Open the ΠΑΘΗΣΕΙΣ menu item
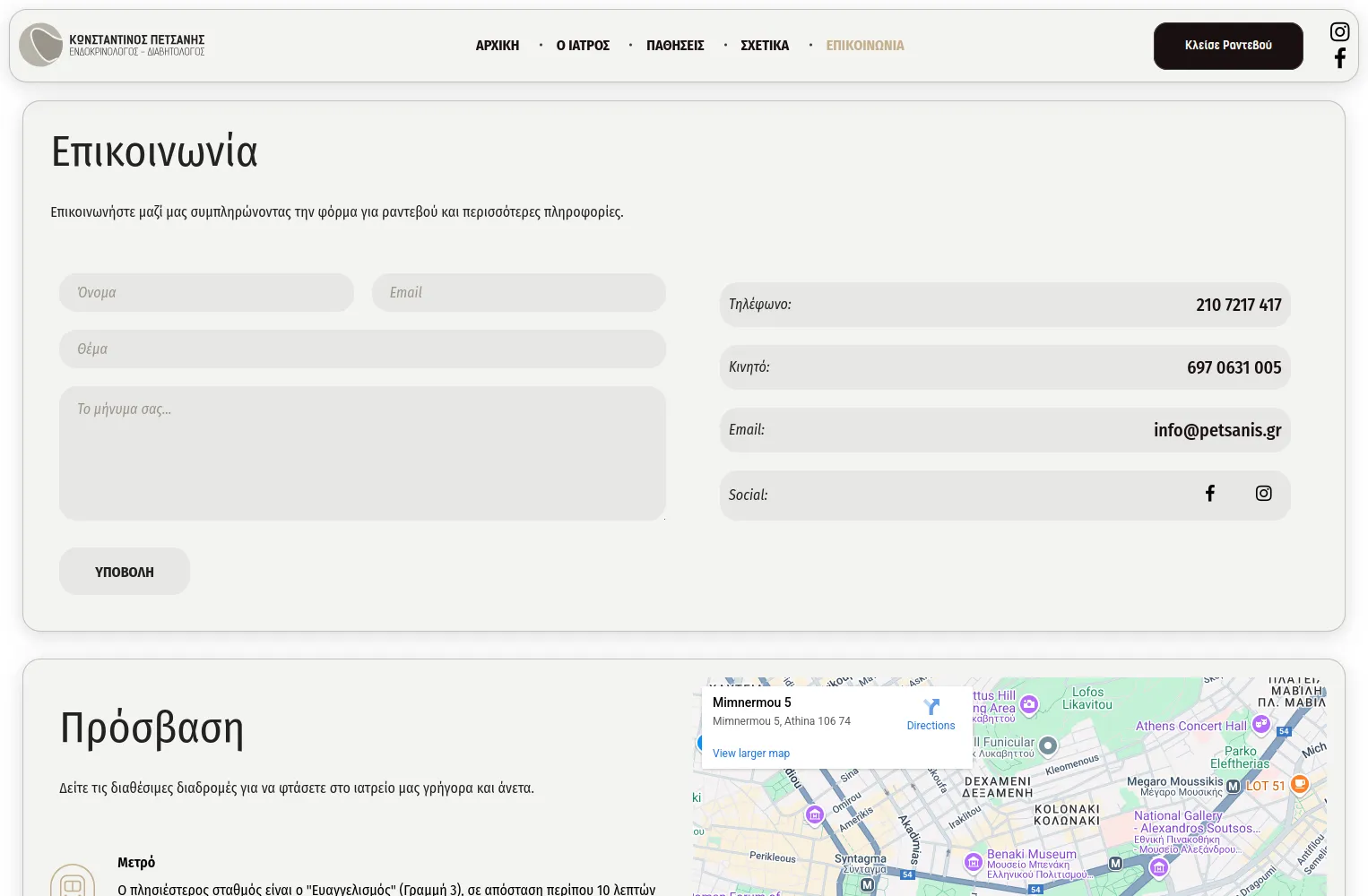Screen dimensions: 1368x896 pyautogui.click(x=675, y=46)
